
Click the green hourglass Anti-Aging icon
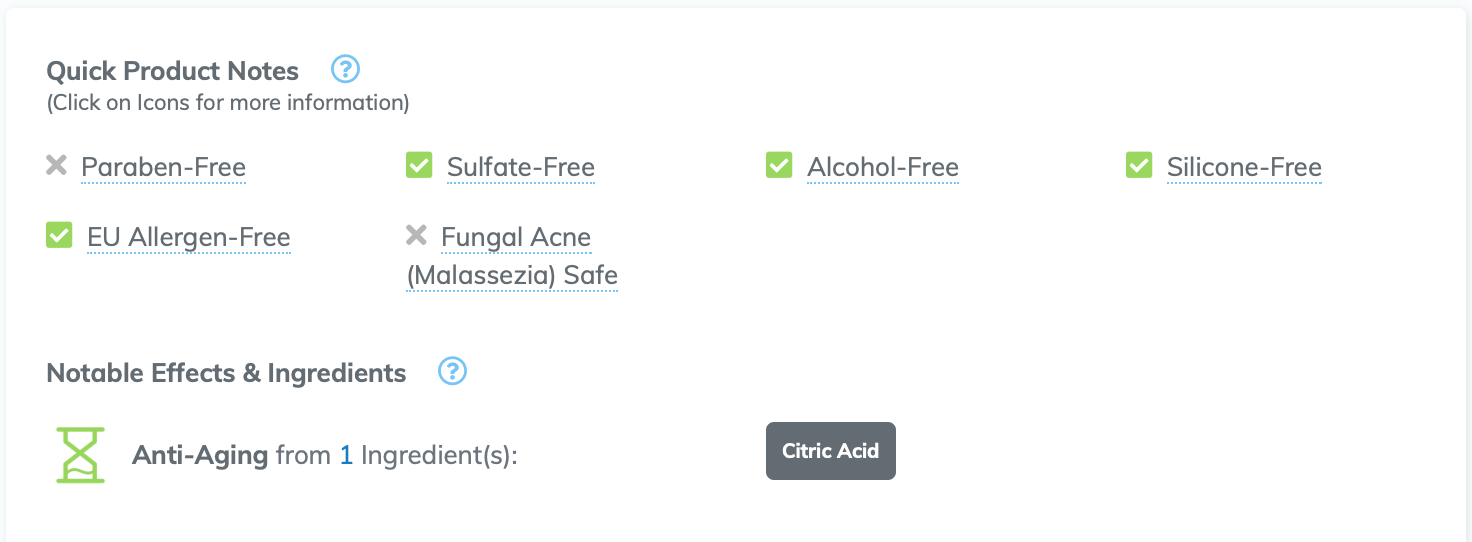point(80,455)
